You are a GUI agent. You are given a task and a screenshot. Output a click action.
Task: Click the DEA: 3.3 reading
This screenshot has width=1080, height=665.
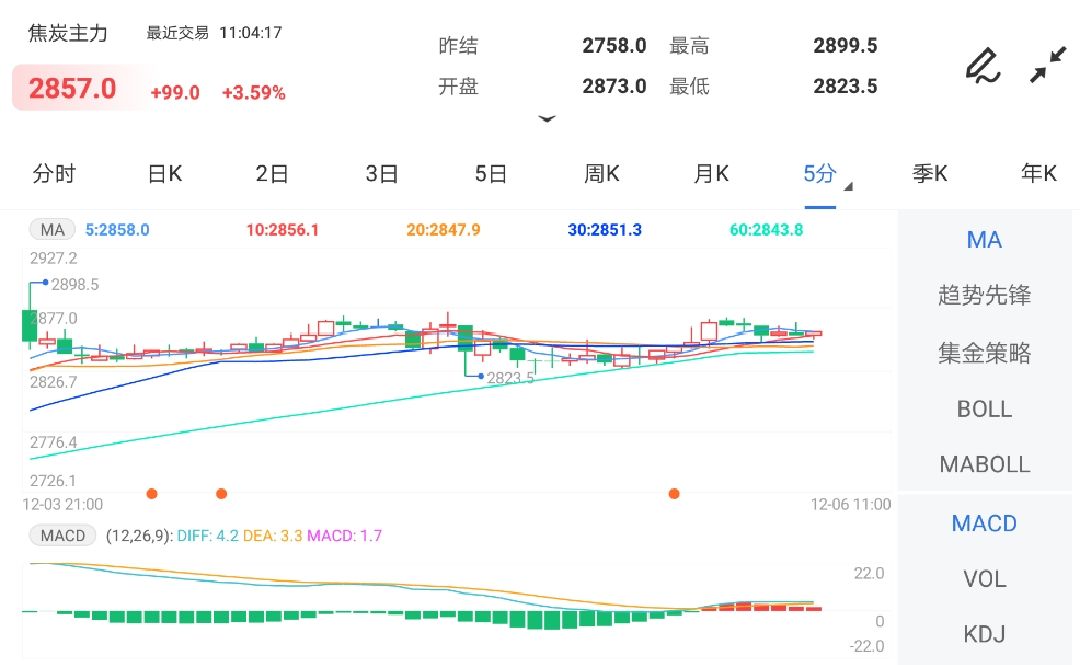[273, 535]
